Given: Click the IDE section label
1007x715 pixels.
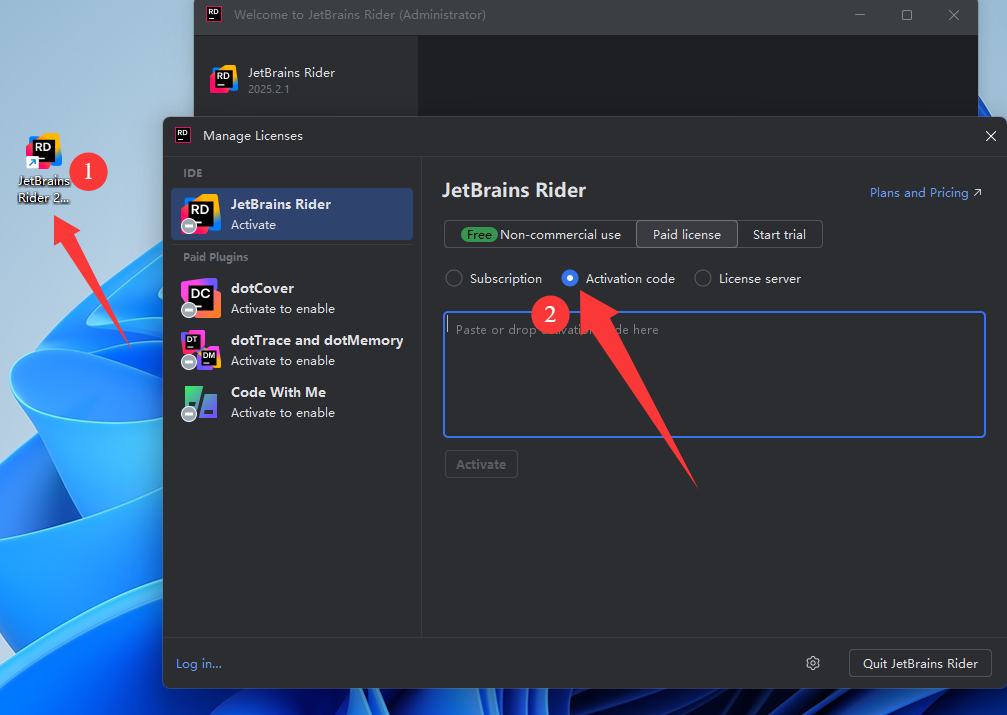Looking at the screenshot, I should click(x=193, y=173).
